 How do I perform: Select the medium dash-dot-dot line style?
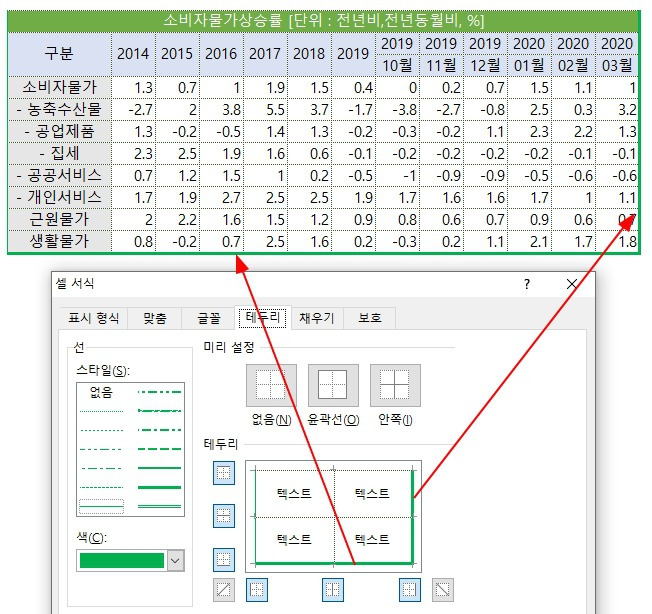tap(159, 392)
